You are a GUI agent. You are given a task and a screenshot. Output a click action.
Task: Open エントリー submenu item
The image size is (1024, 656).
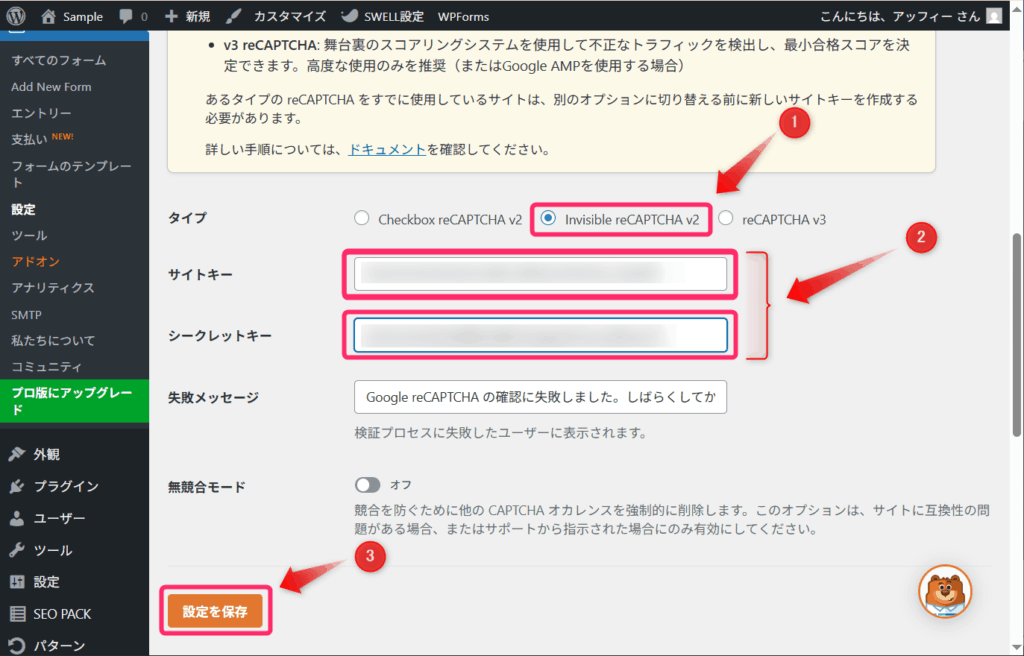tap(41, 113)
